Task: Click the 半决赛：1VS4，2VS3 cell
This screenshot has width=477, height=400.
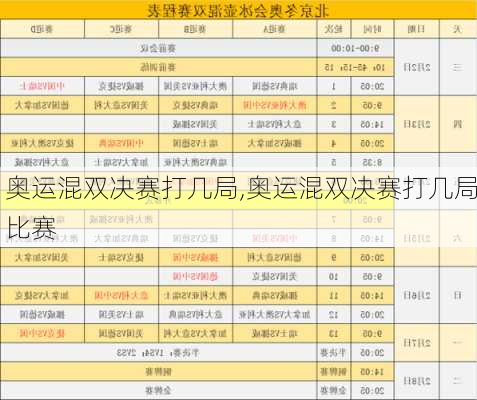Action: pyautogui.click(x=158, y=352)
